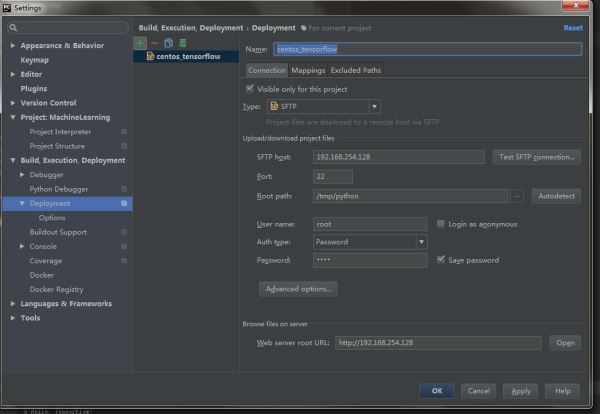Click the search magnifier icon in settings
The image size is (600, 414).
pyautogui.click(x=13, y=28)
